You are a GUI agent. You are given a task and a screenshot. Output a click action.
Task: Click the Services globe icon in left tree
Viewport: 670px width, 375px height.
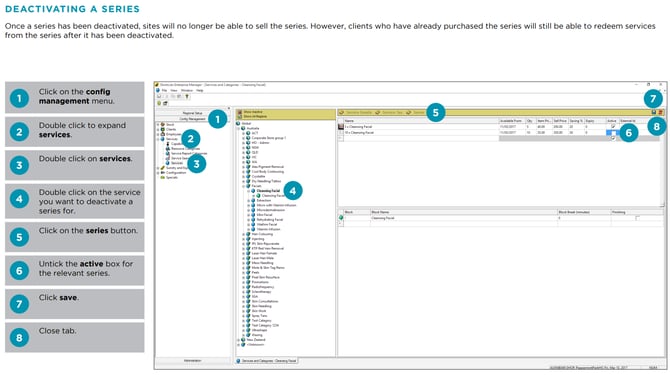pos(163,139)
